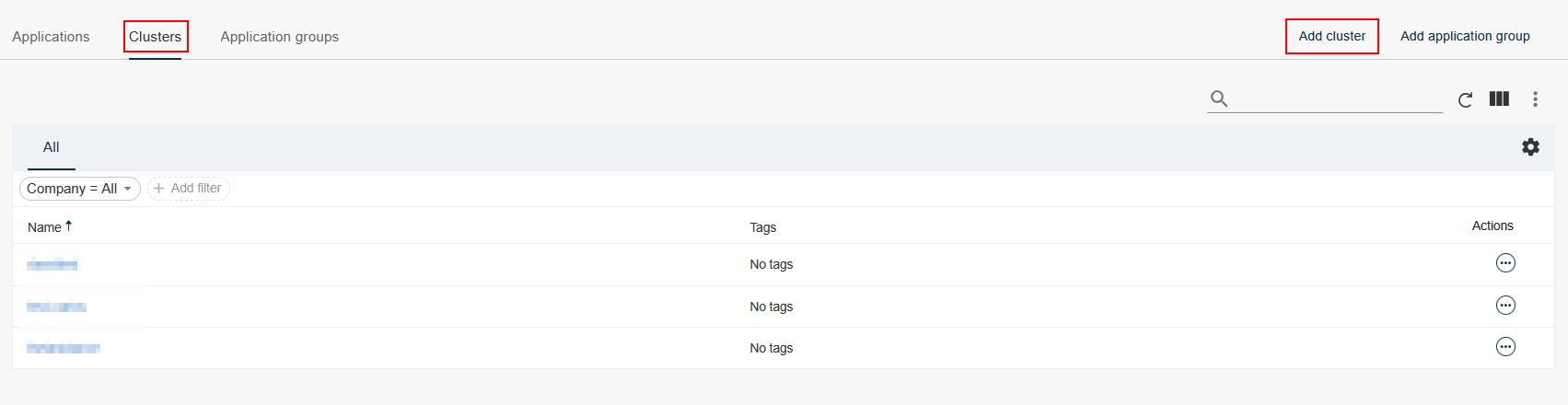Image resolution: width=1568 pixels, height=405 pixels.
Task: Select the All view tab
Action: (x=51, y=147)
